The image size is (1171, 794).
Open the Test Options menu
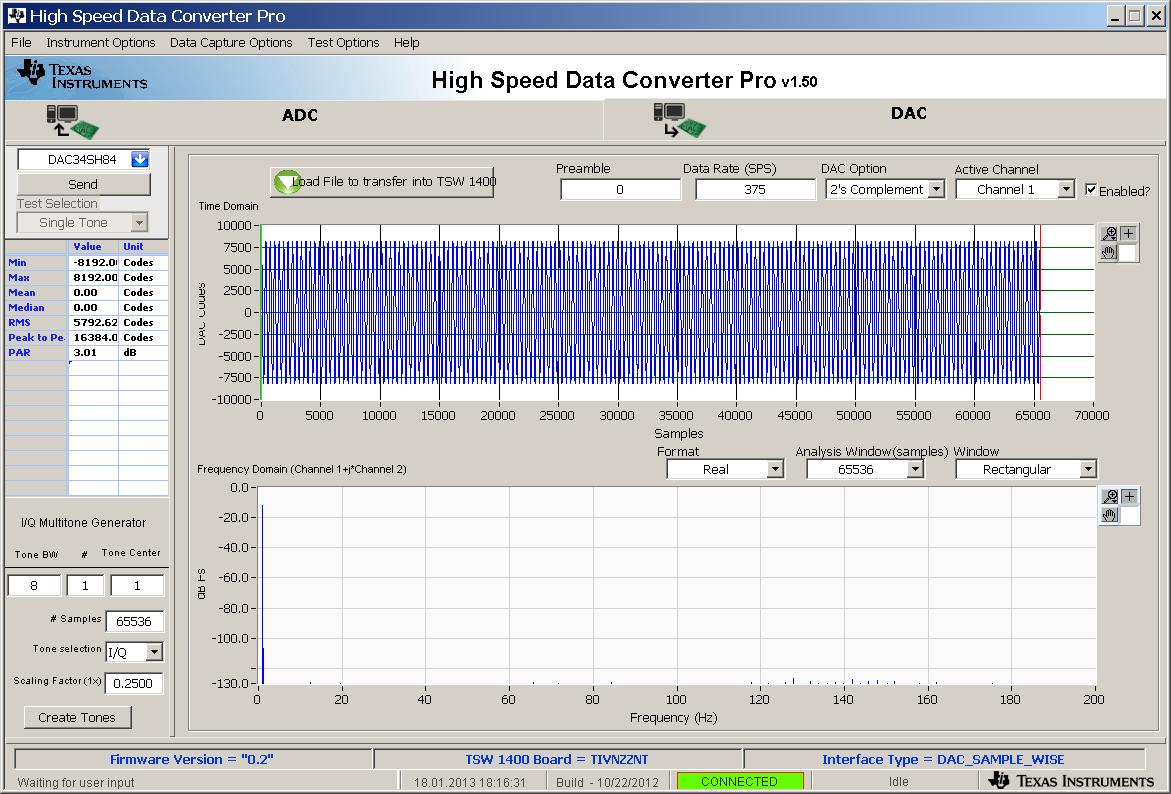point(344,43)
